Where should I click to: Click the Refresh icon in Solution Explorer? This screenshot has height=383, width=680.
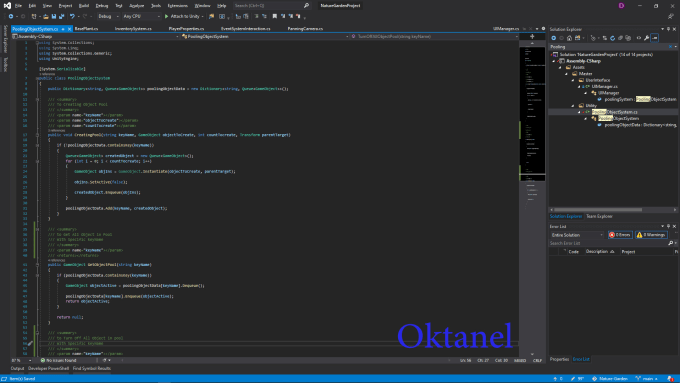(612, 38)
